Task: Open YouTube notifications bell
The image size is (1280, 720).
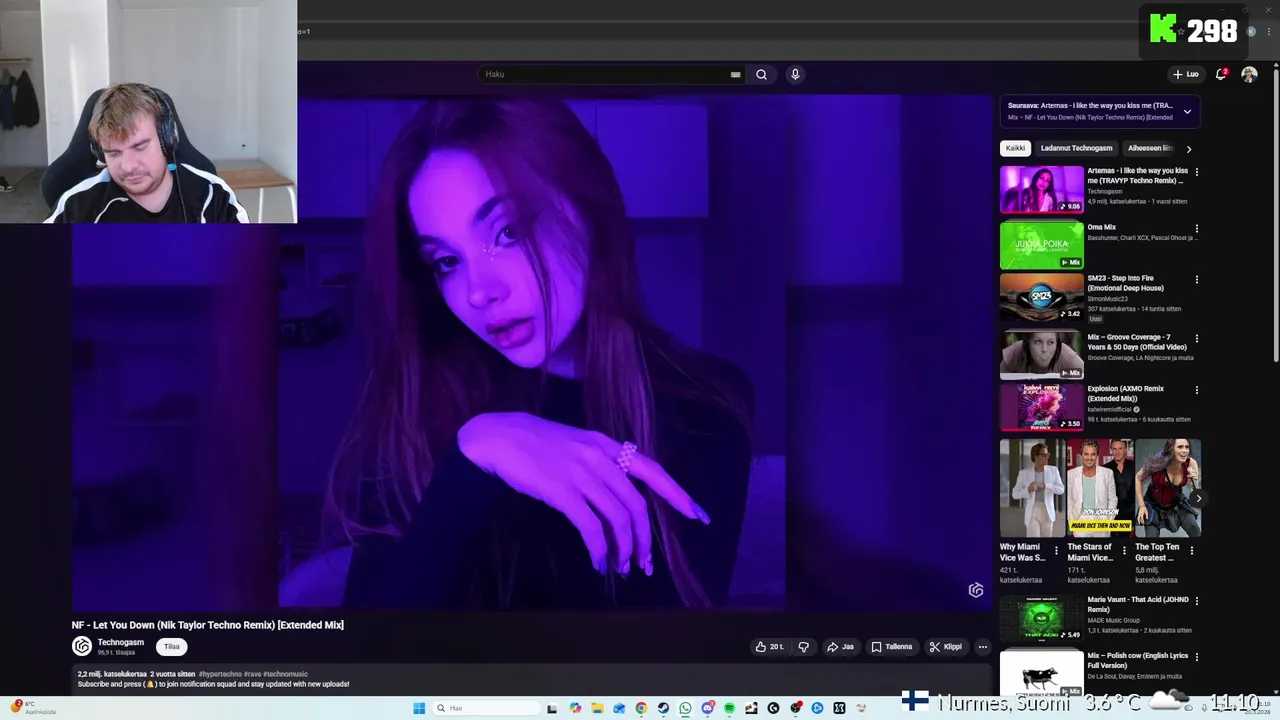Action: coord(1221,74)
